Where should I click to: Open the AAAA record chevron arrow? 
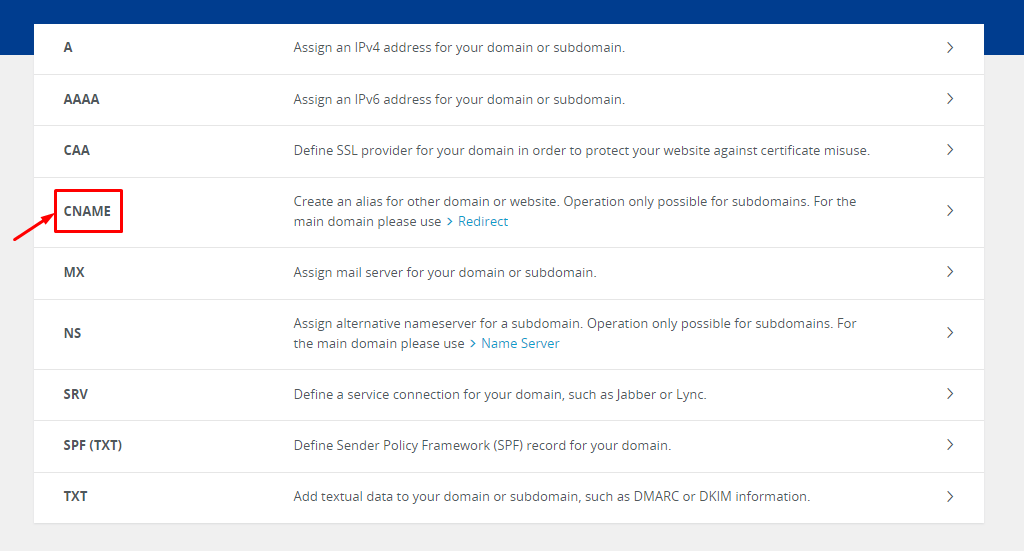click(x=950, y=99)
